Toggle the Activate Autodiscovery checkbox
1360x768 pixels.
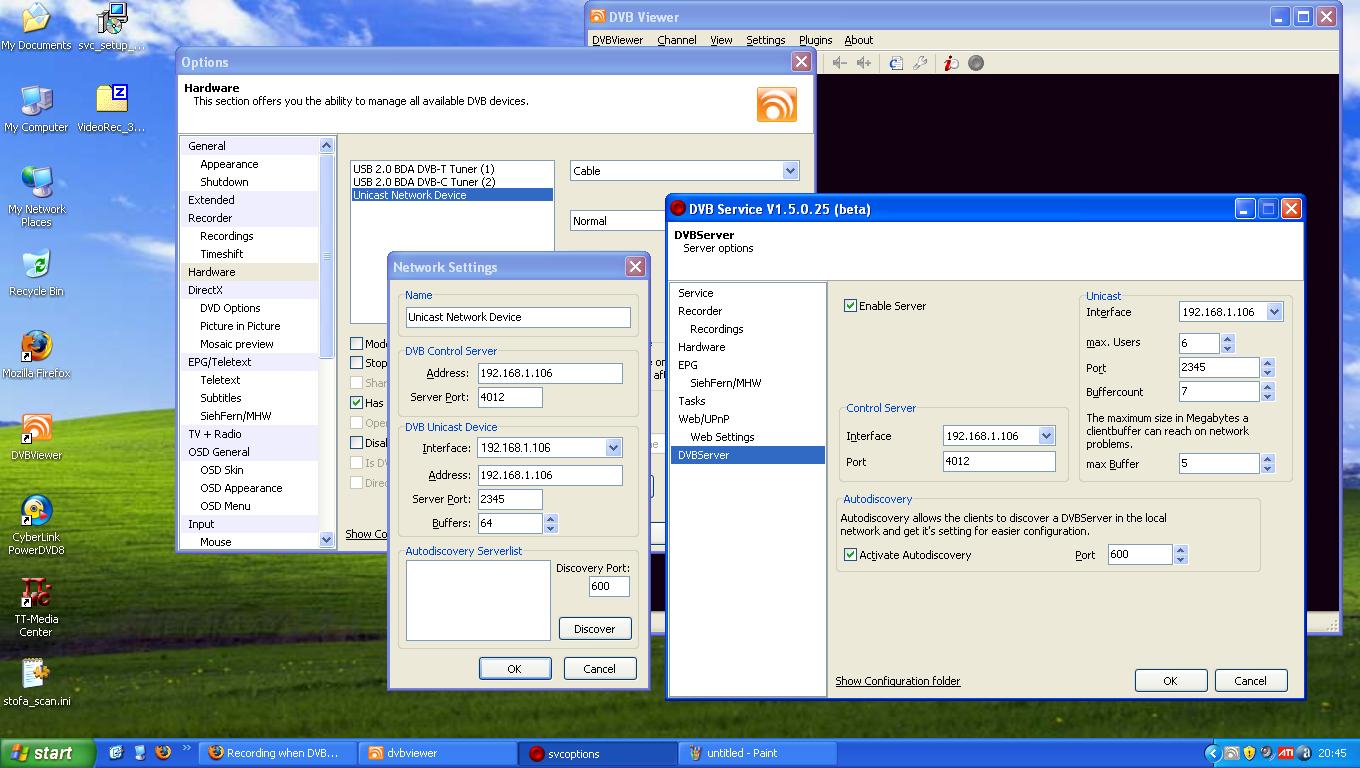click(x=851, y=555)
